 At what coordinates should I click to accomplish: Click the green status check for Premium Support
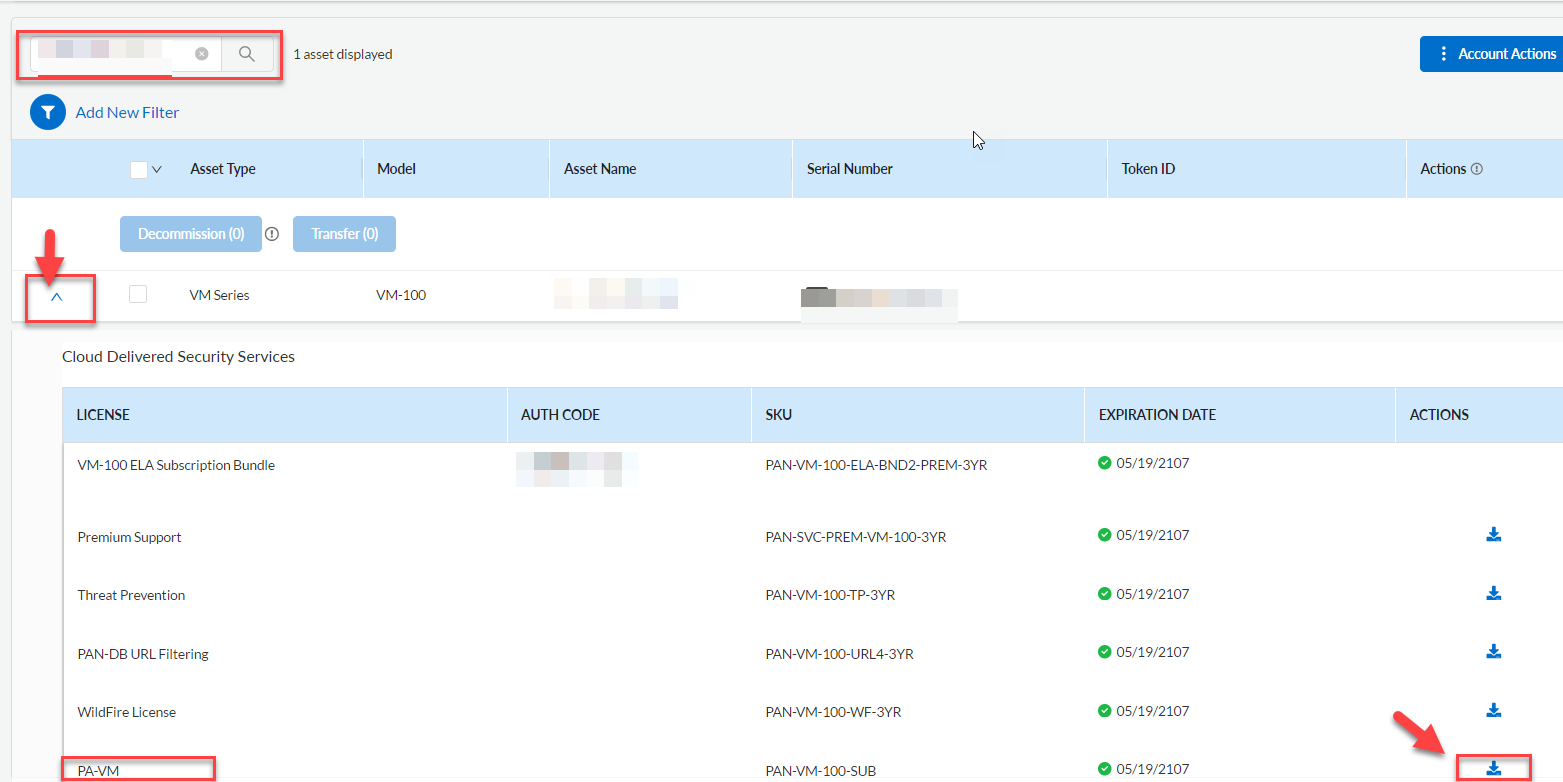[x=1105, y=535]
